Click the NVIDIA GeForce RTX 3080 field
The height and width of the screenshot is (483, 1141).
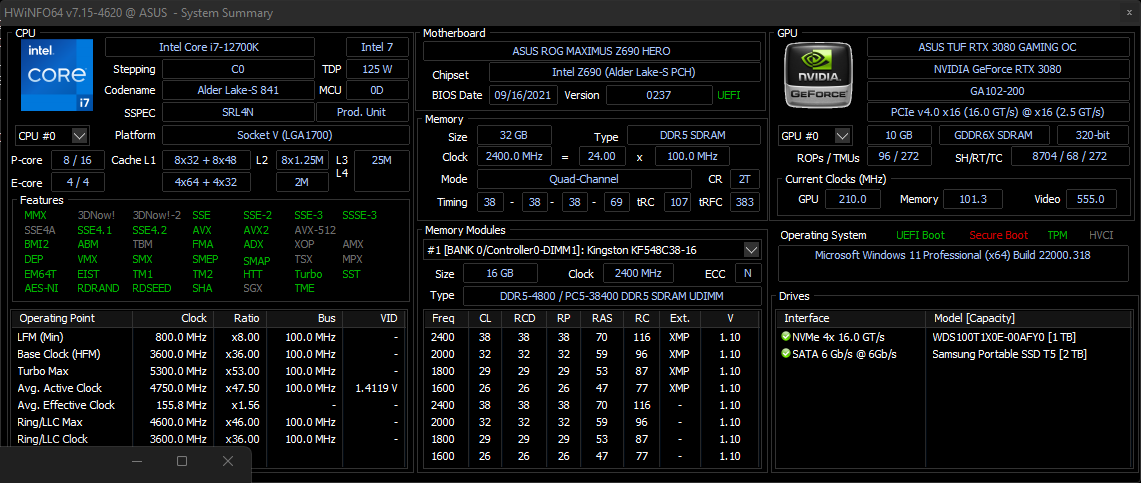click(x=997, y=69)
